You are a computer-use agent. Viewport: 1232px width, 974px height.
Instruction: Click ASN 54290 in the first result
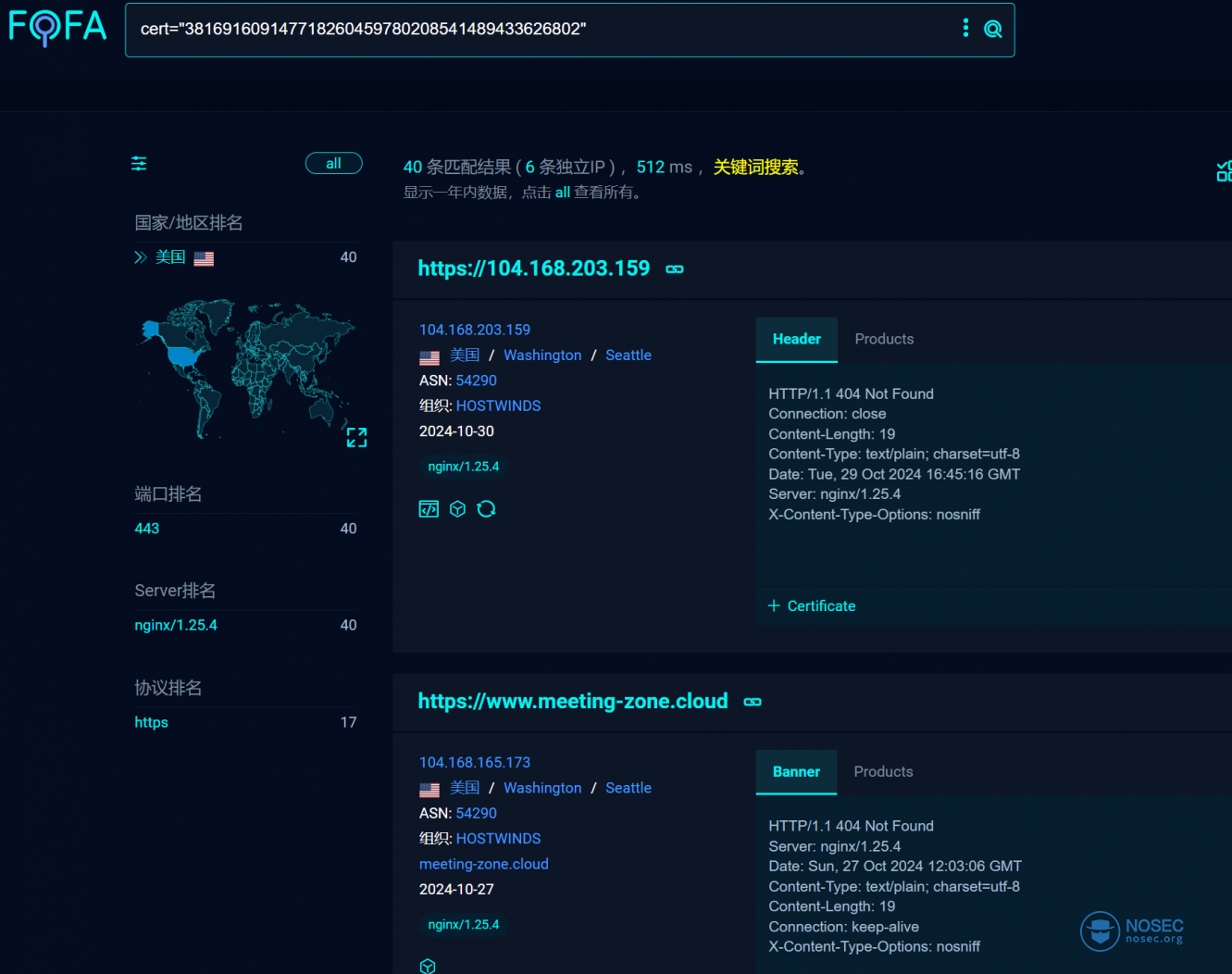coord(476,381)
